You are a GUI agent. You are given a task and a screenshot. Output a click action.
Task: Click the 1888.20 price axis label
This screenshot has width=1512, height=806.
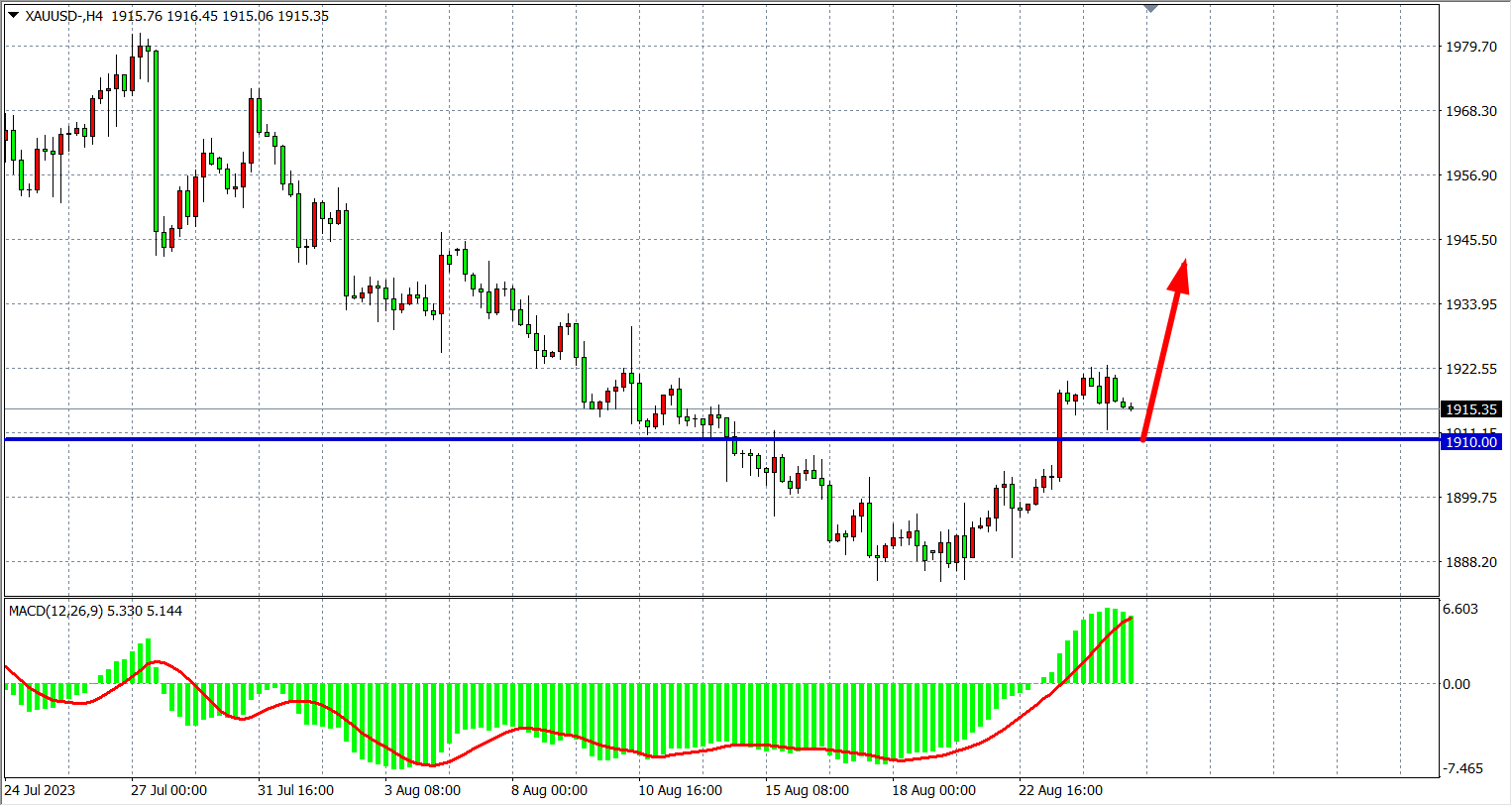coord(1471,562)
